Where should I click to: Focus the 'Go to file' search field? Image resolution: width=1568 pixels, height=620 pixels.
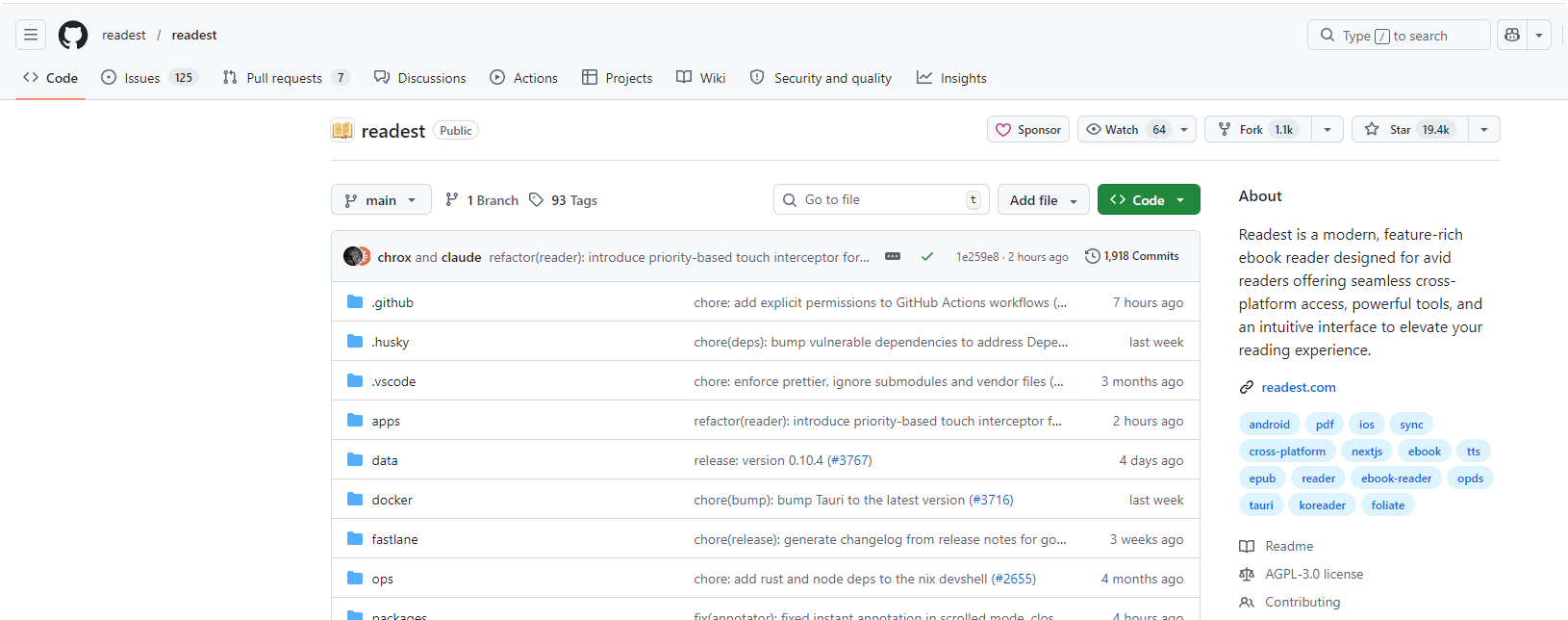(880, 199)
